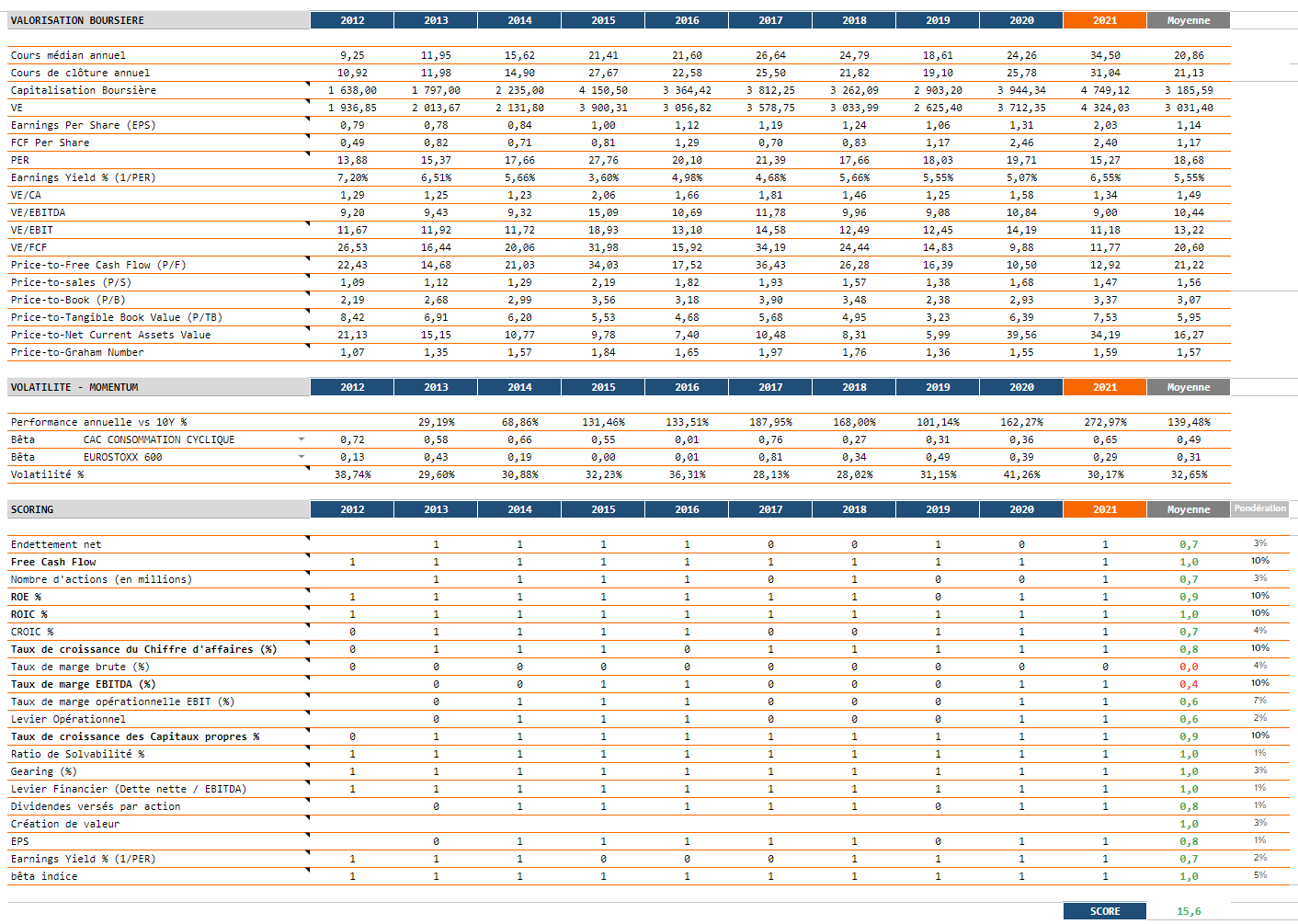Click the "Cours médian annuel" row label

pyautogui.click(x=68, y=55)
